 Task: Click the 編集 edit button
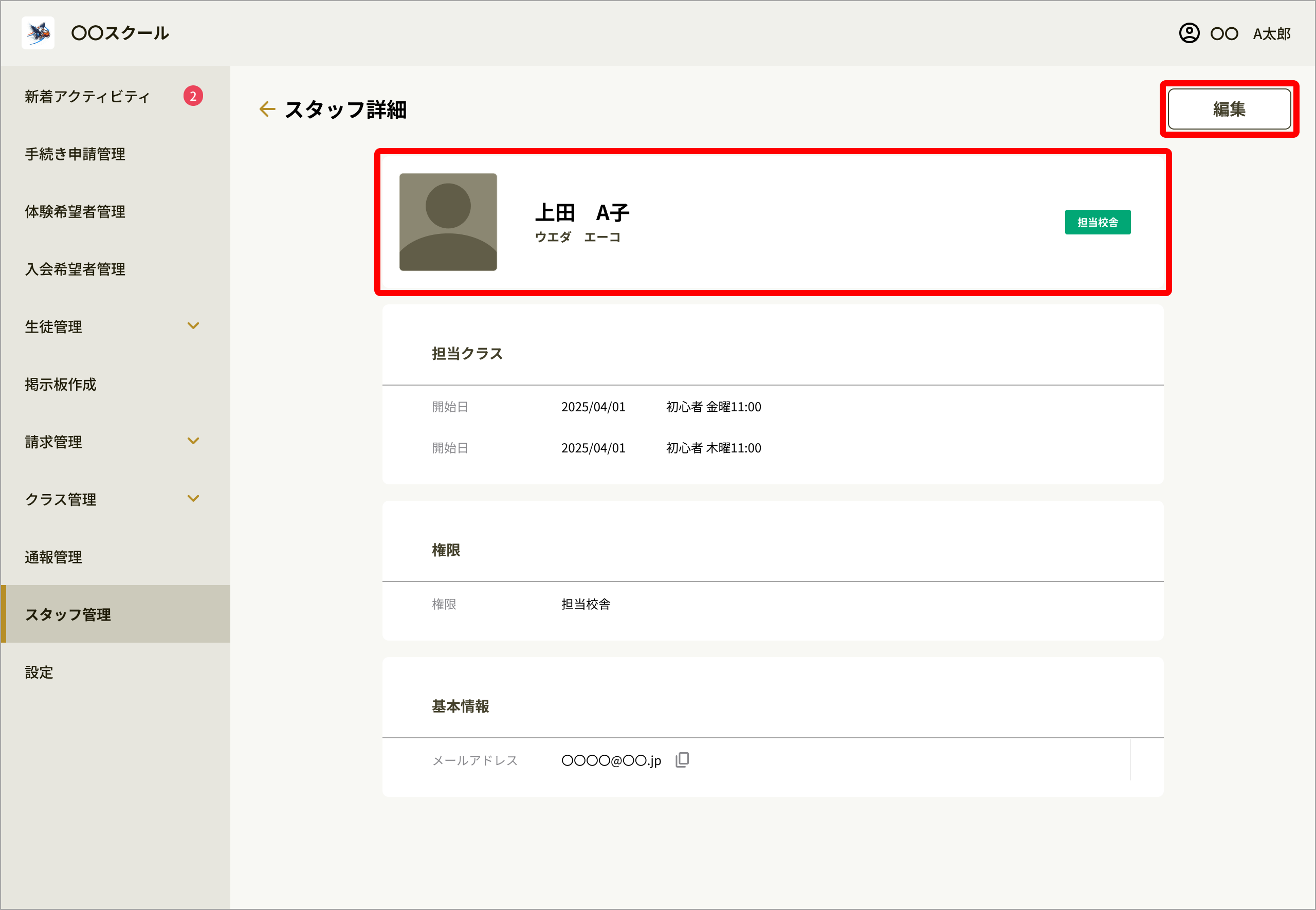click(1229, 108)
